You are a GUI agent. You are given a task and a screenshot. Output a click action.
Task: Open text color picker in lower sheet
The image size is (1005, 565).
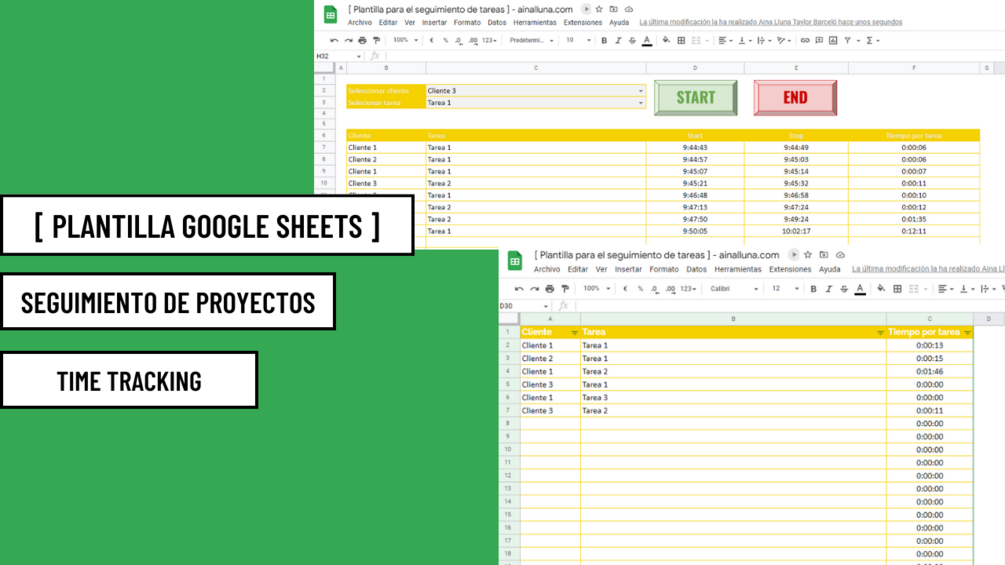(x=860, y=290)
